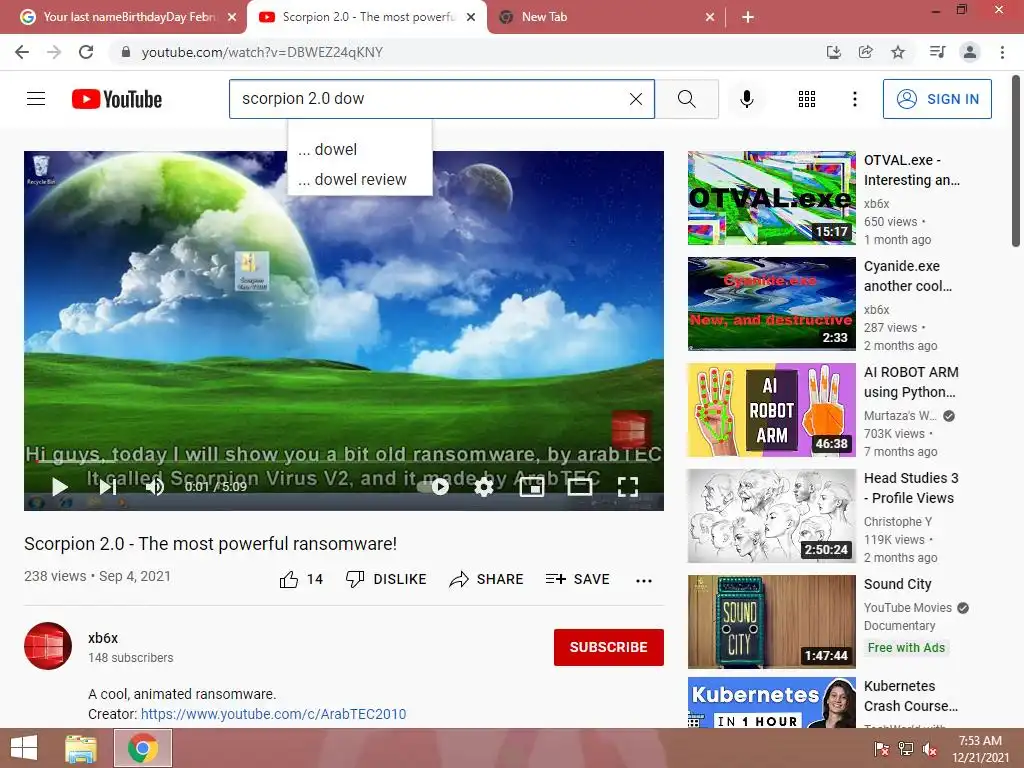Open Chrome three-dot menu
The height and width of the screenshot is (768, 1024).
[1002, 52]
